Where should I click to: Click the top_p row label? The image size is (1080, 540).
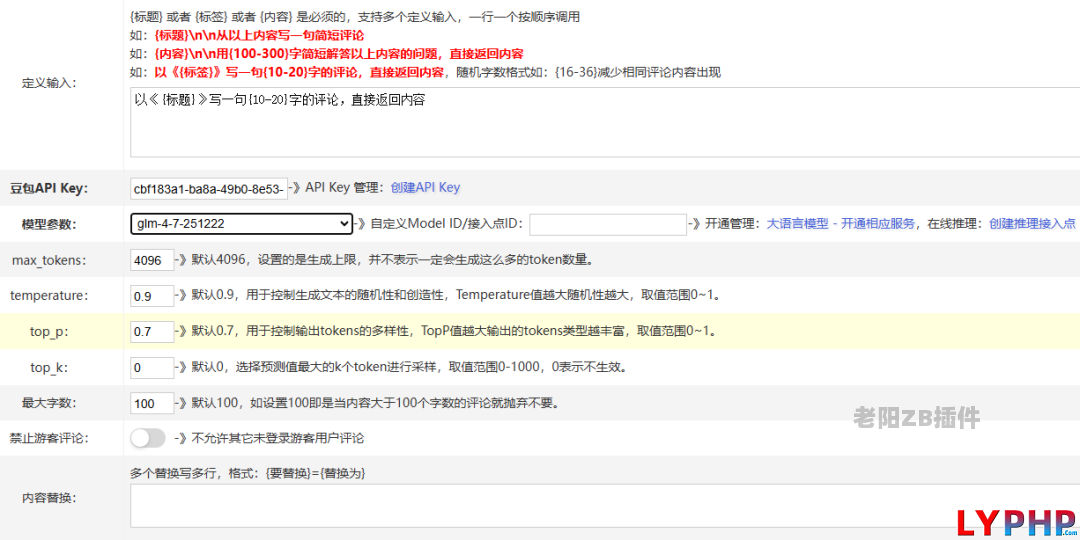click(x=49, y=331)
